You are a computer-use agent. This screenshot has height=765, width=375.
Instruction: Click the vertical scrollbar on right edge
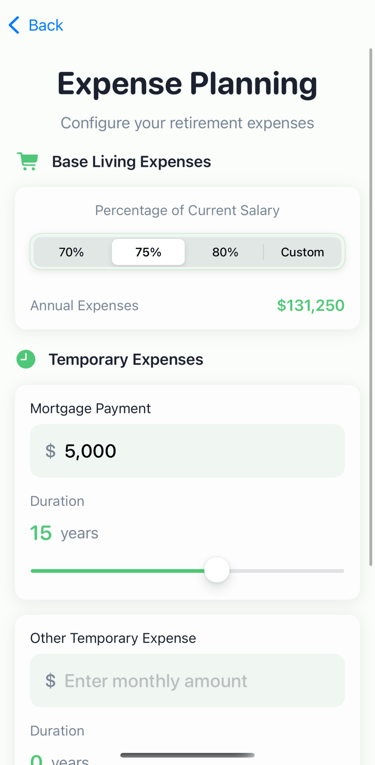(371, 305)
